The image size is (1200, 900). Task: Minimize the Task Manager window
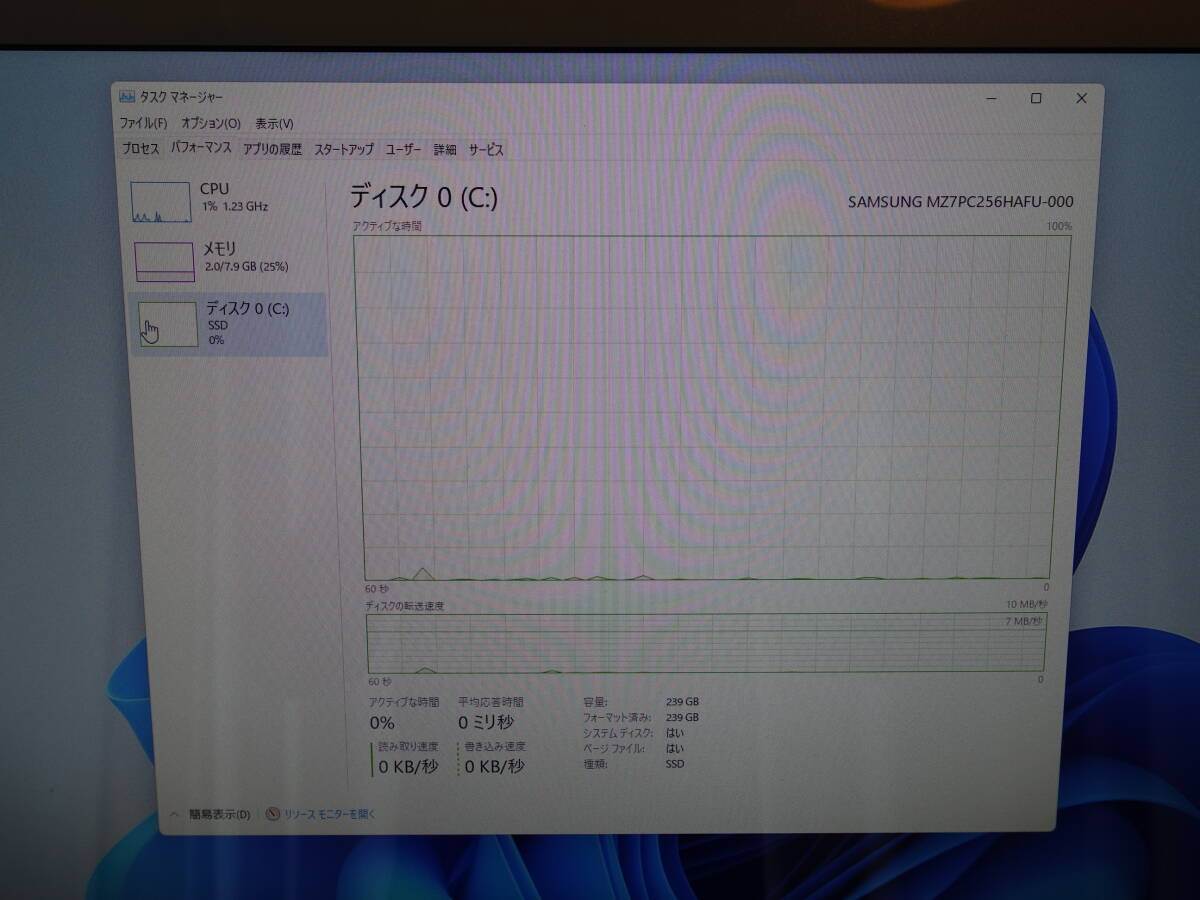[991, 98]
